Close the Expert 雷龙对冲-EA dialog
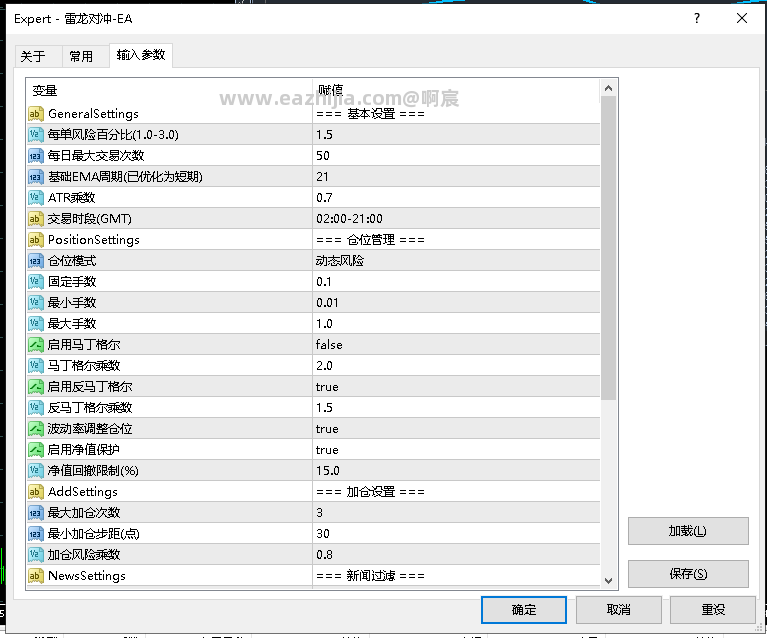 tap(742, 19)
